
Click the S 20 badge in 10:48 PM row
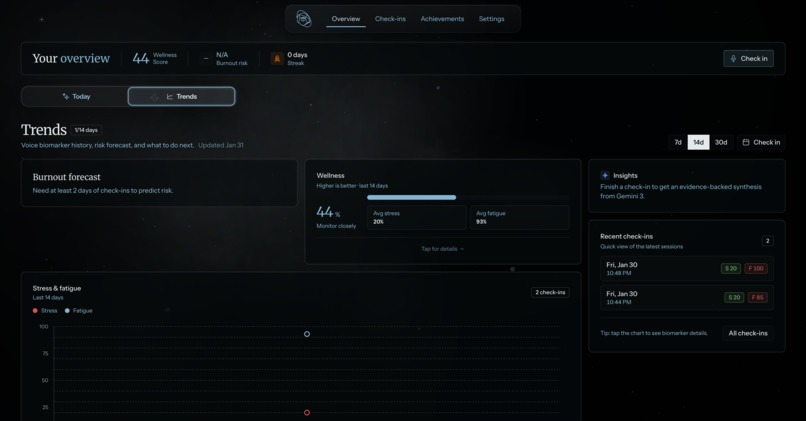[x=730, y=268]
